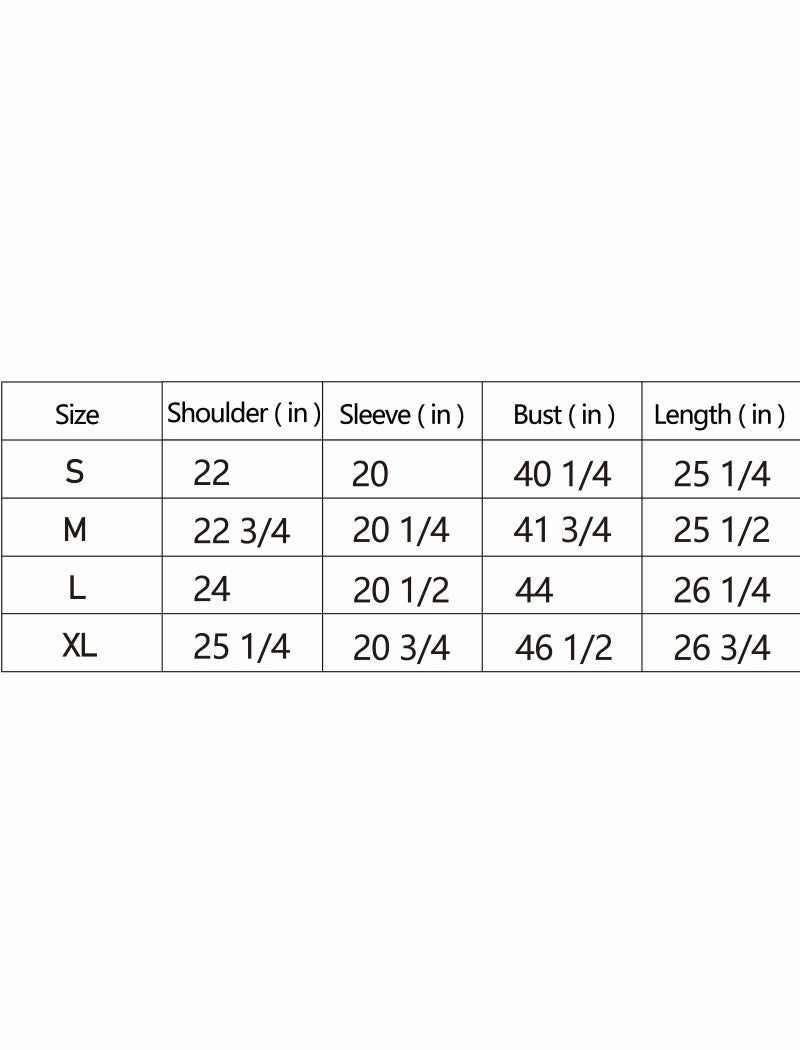Select the Bust (in) column header
800x1050 pixels.
563,415
